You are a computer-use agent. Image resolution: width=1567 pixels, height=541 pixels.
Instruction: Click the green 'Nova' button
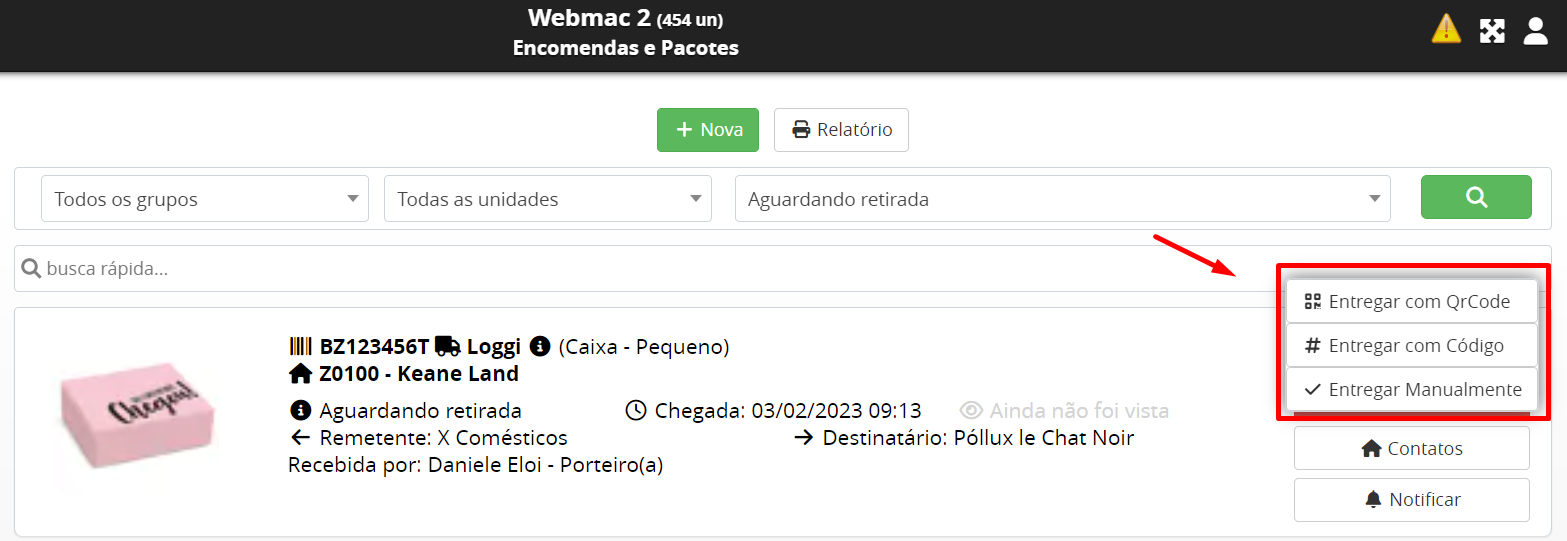coord(708,130)
